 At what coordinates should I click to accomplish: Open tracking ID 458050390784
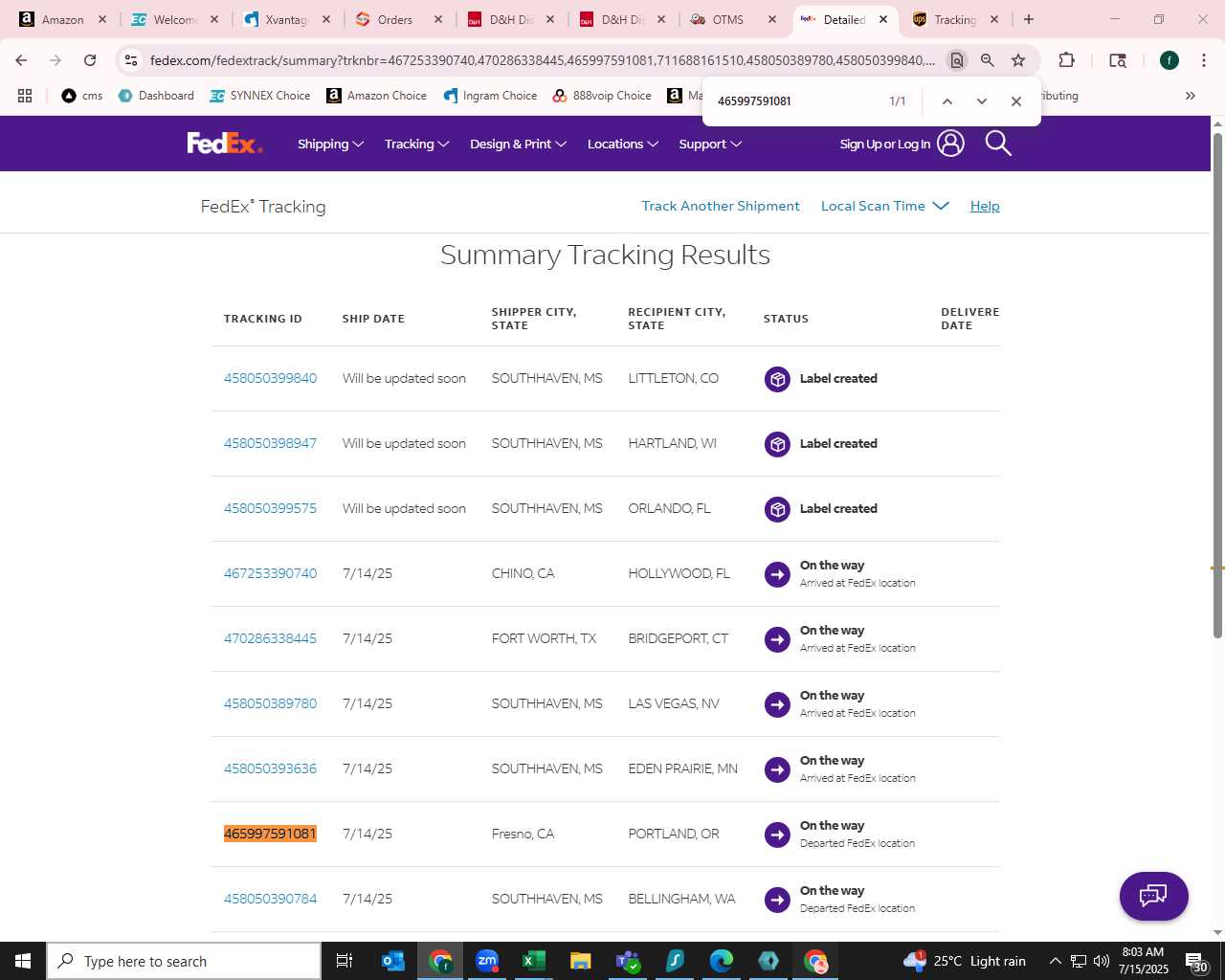tap(270, 899)
